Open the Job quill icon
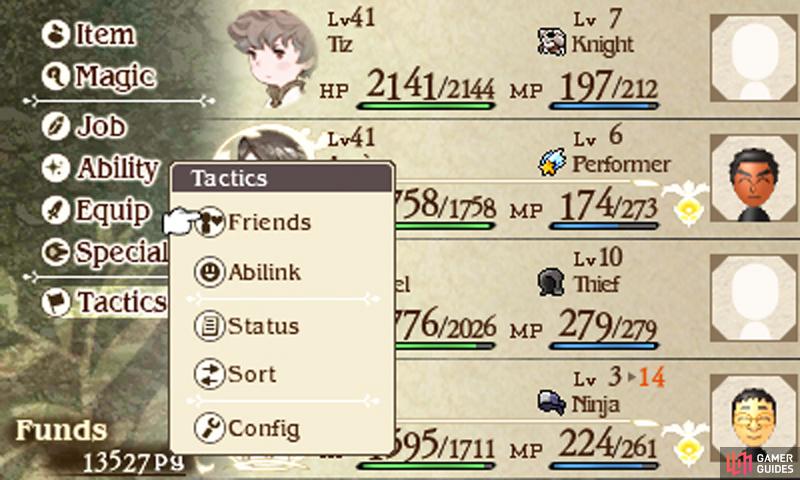Image resolution: width=800 pixels, height=480 pixels. click(x=56, y=126)
